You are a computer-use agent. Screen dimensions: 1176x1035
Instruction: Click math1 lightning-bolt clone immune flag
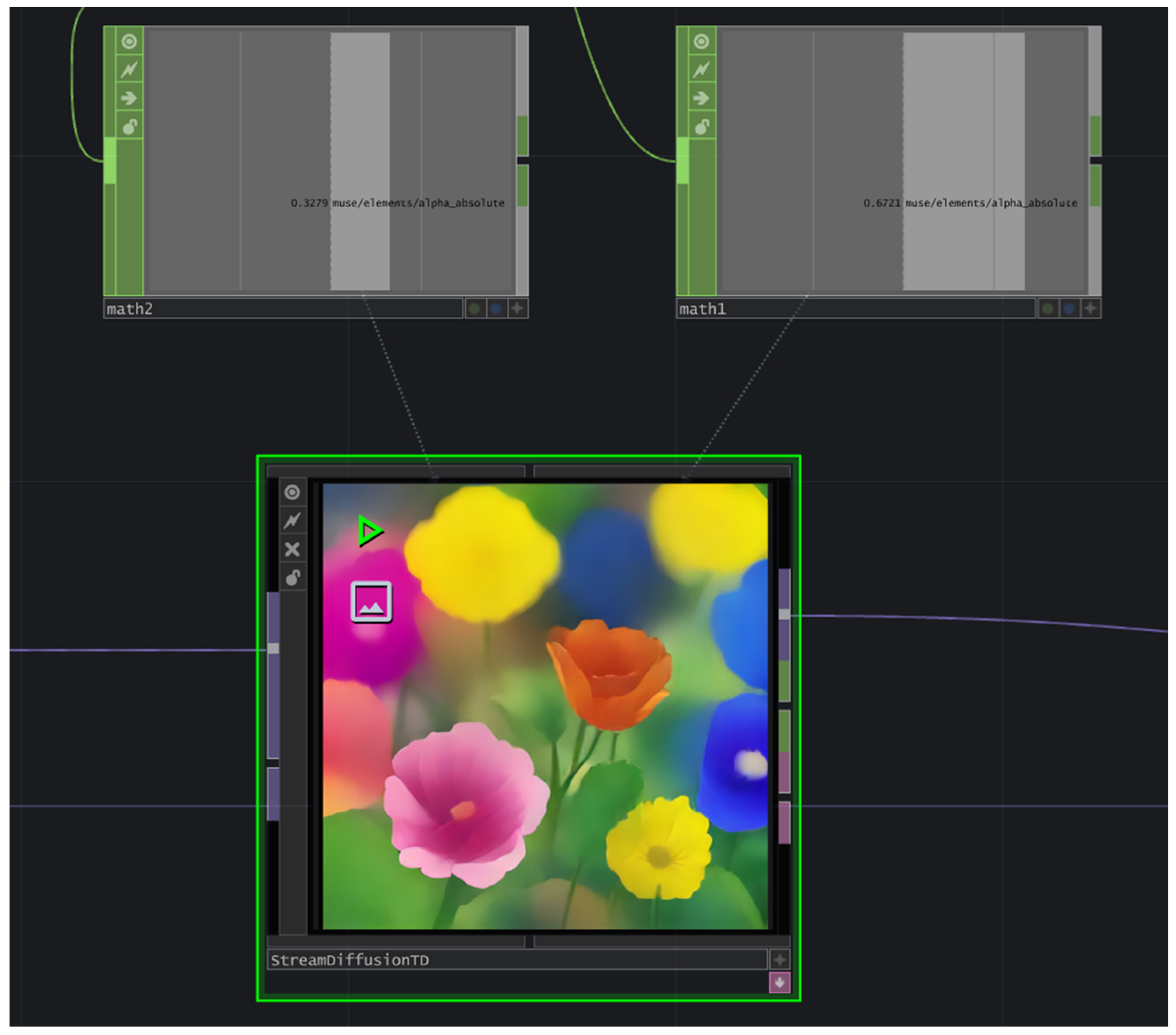click(701, 70)
